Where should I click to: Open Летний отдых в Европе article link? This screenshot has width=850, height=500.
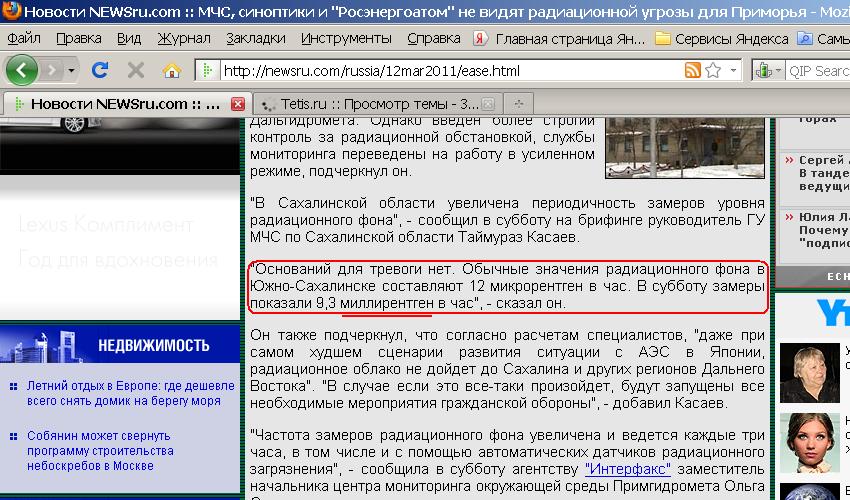click(x=131, y=393)
